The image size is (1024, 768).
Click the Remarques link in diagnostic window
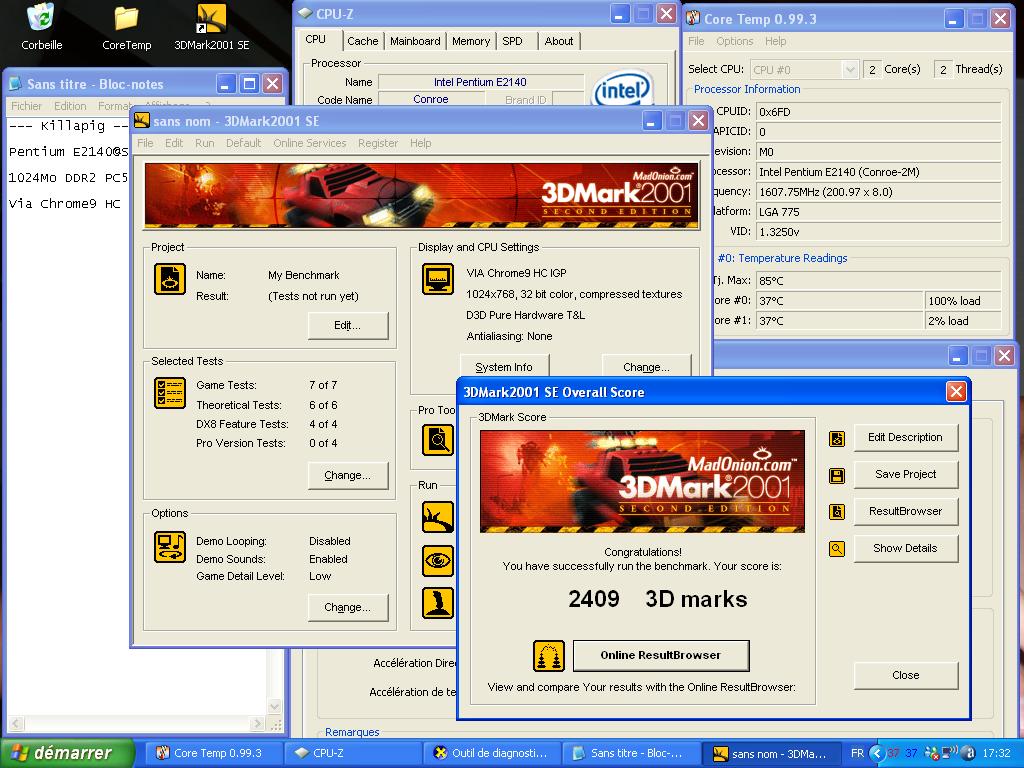(352, 732)
